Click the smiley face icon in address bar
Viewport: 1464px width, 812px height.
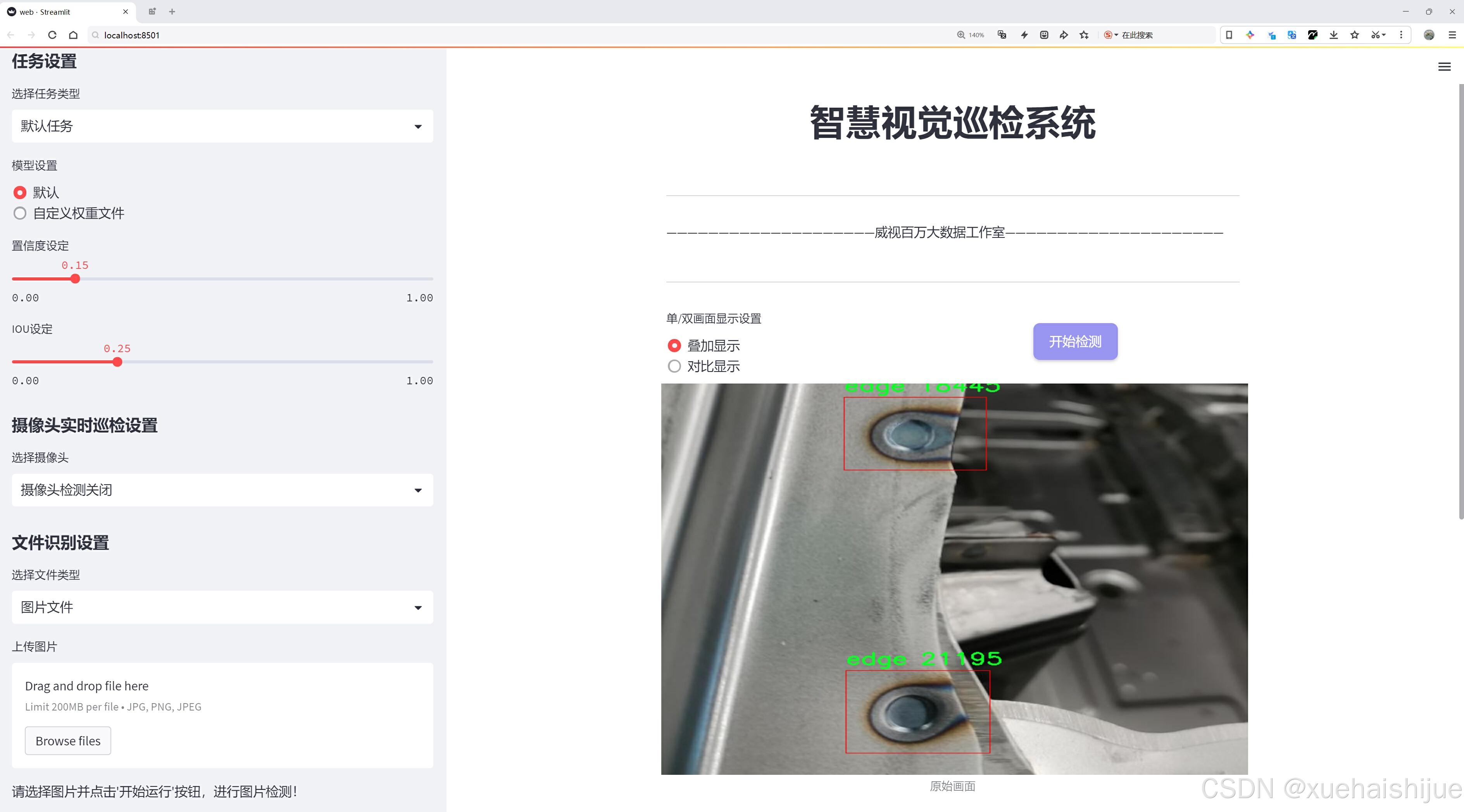tap(1044, 35)
